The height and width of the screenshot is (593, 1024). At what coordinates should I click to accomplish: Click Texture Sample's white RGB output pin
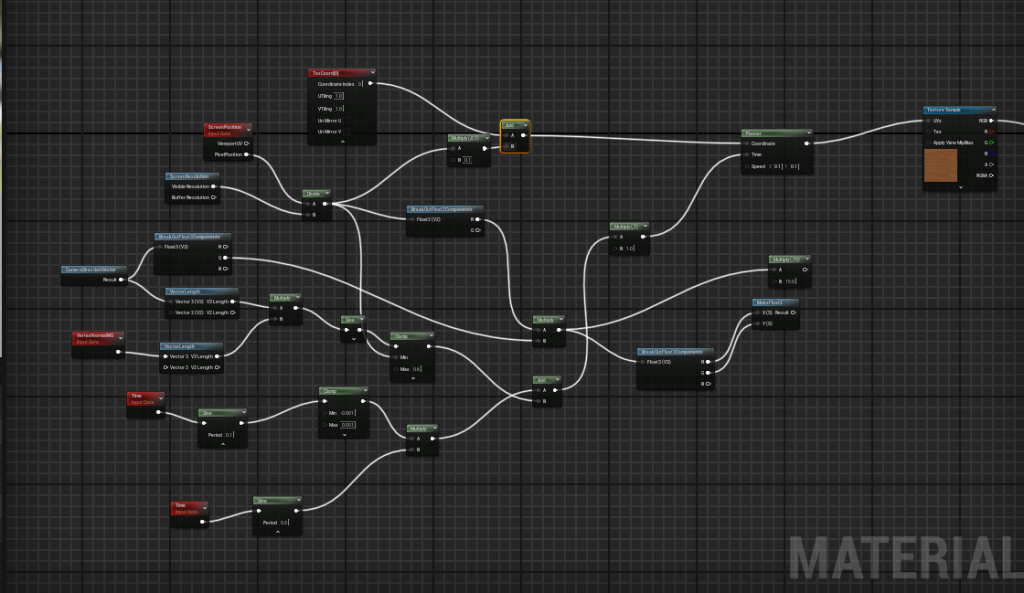991,121
